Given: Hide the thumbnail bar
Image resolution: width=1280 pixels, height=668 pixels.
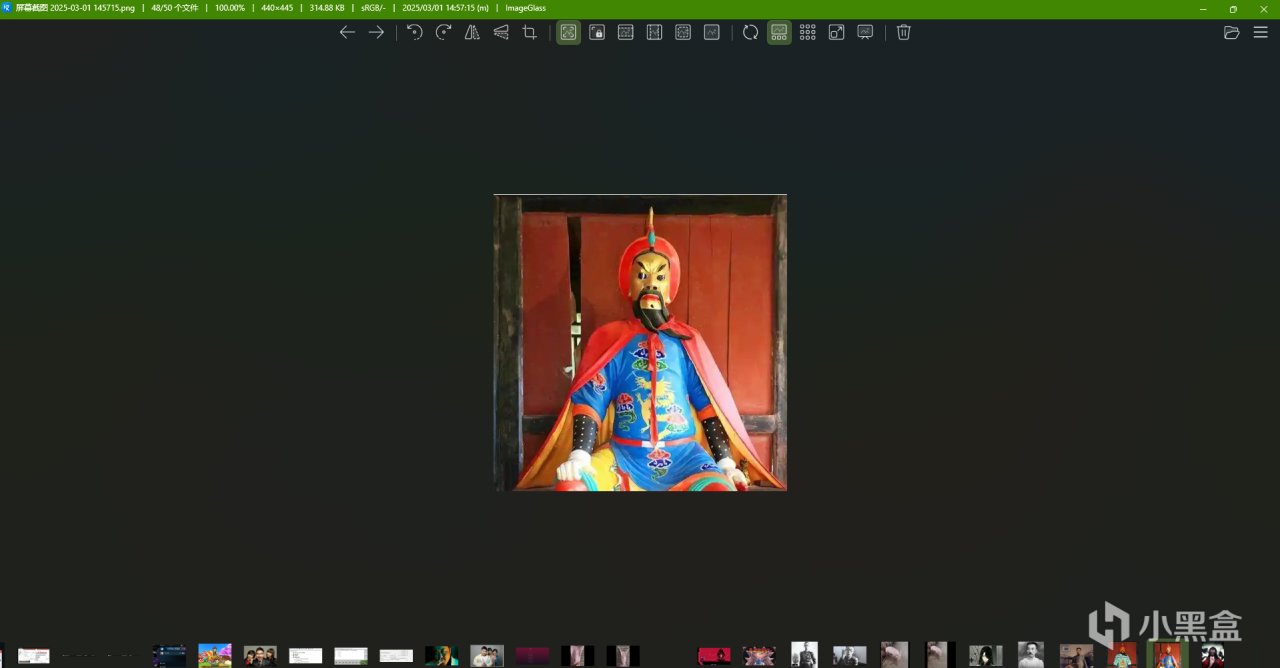Looking at the screenshot, I should [x=779, y=32].
